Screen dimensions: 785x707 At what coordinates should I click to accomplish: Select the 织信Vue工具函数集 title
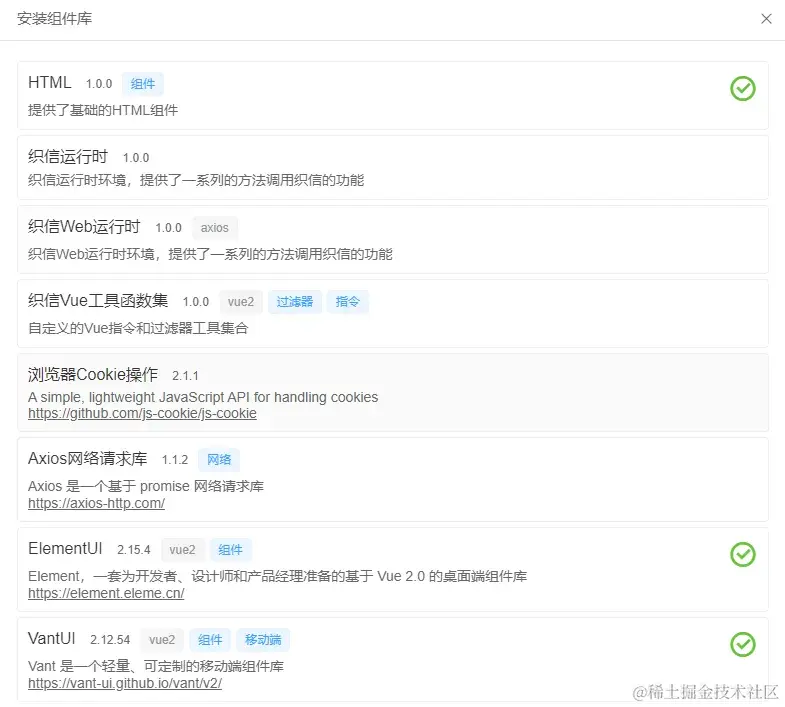coord(98,301)
